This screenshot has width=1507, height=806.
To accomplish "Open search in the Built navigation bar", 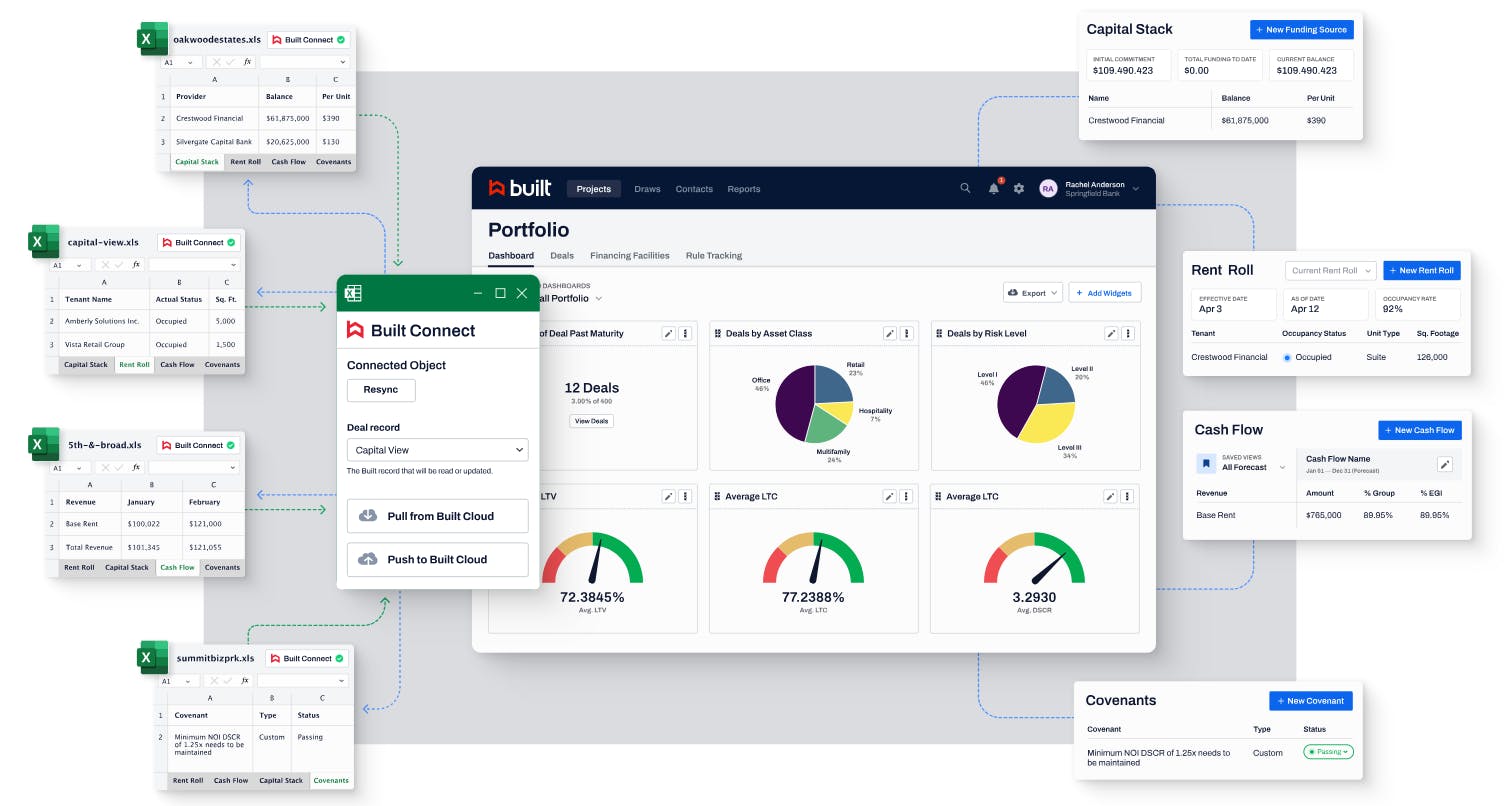I will coord(965,188).
